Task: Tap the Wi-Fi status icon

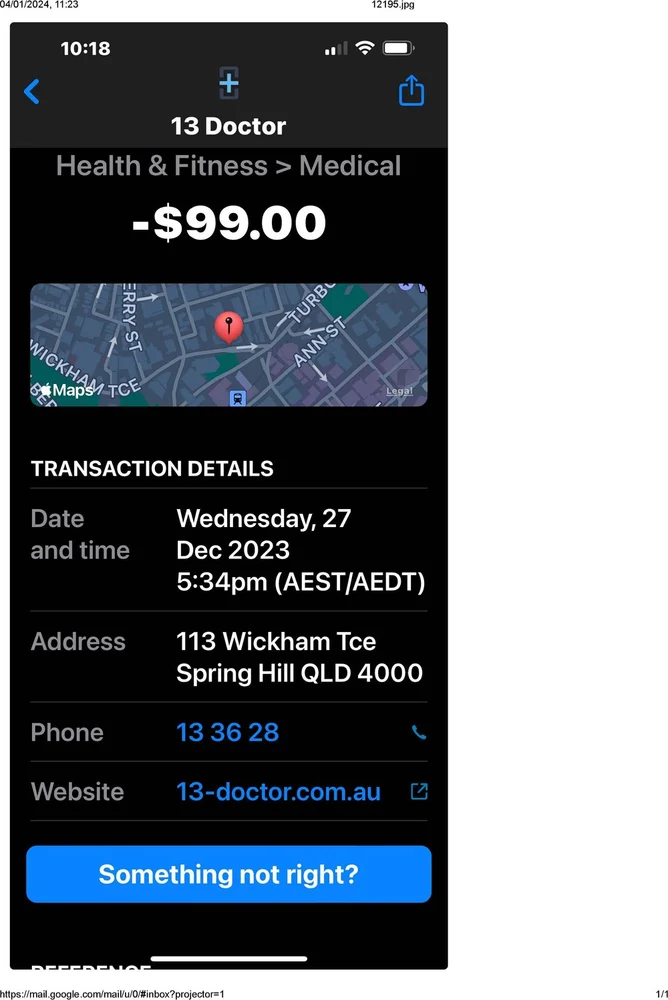Action: (x=365, y=48)
